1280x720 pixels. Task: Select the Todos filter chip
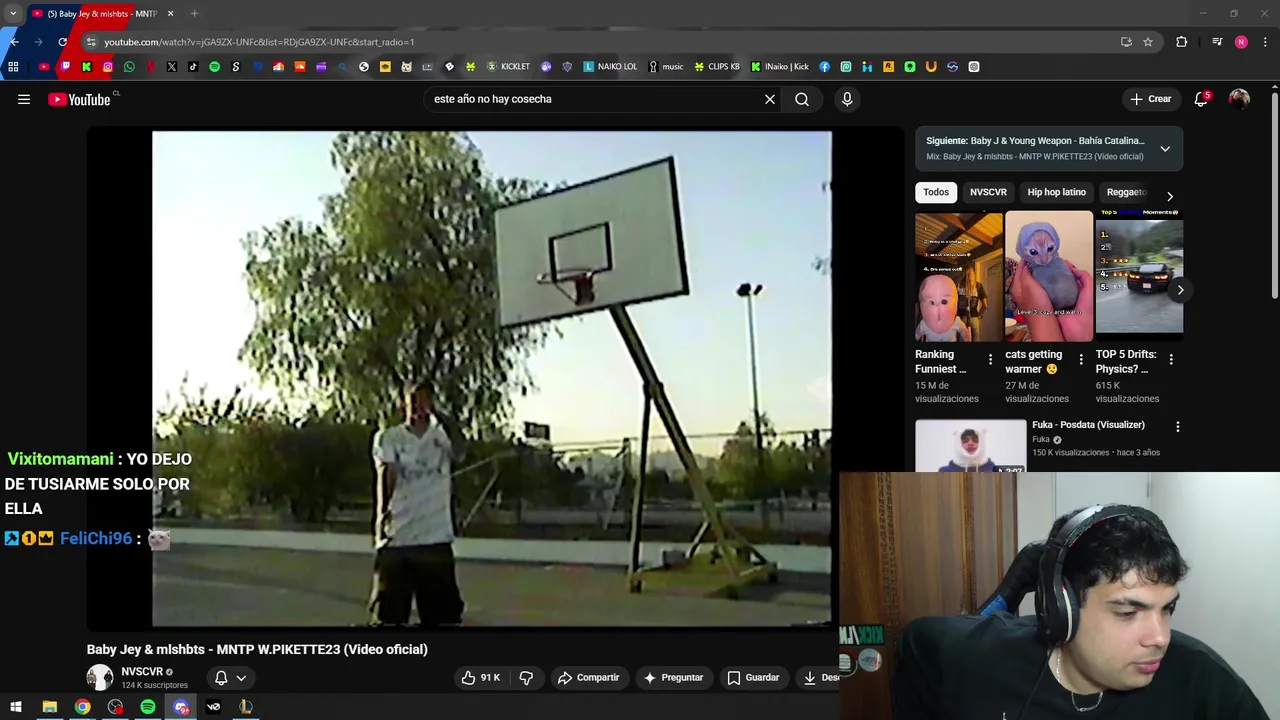936,192
